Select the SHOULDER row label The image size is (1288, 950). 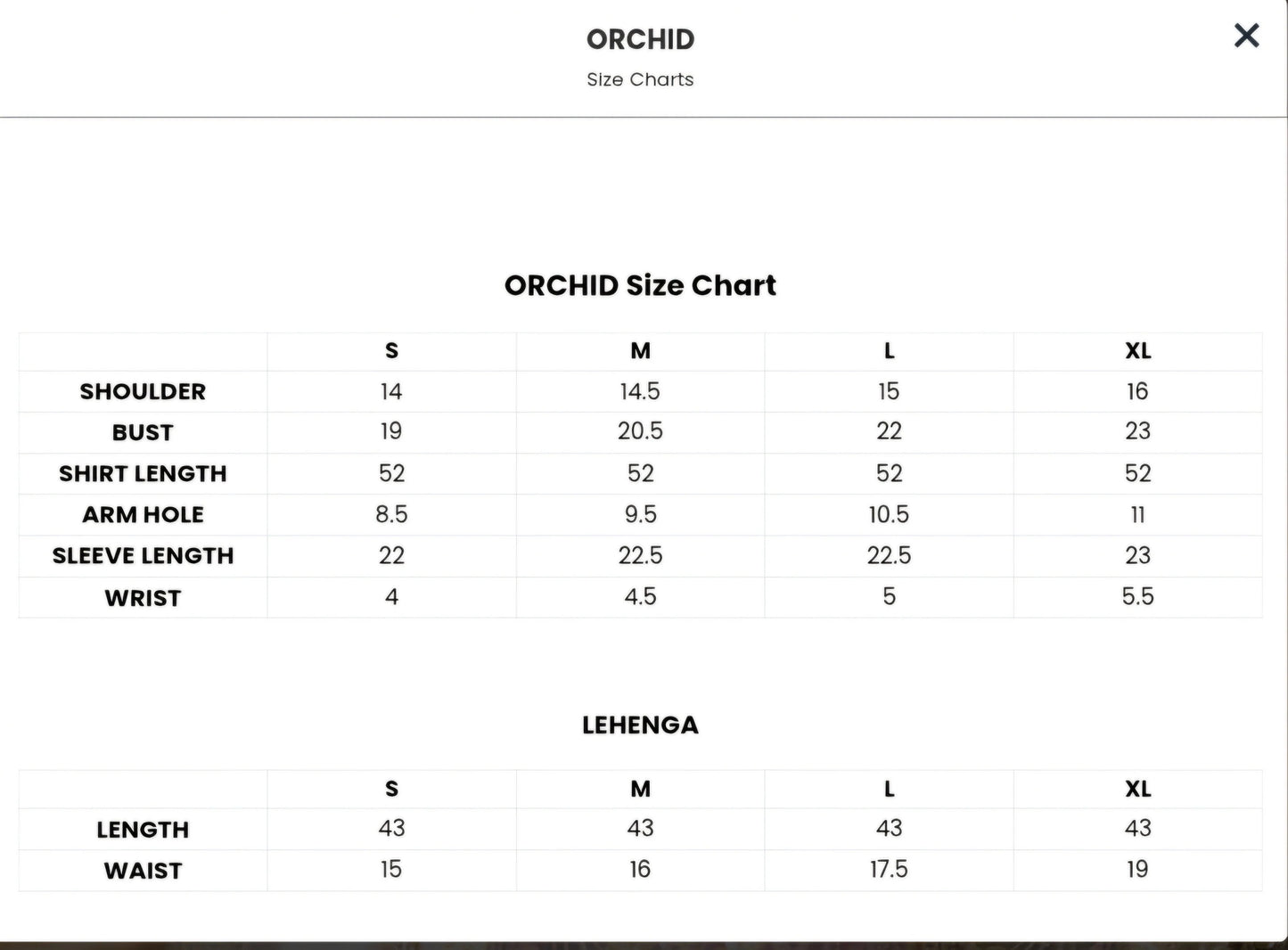point(143,391)
